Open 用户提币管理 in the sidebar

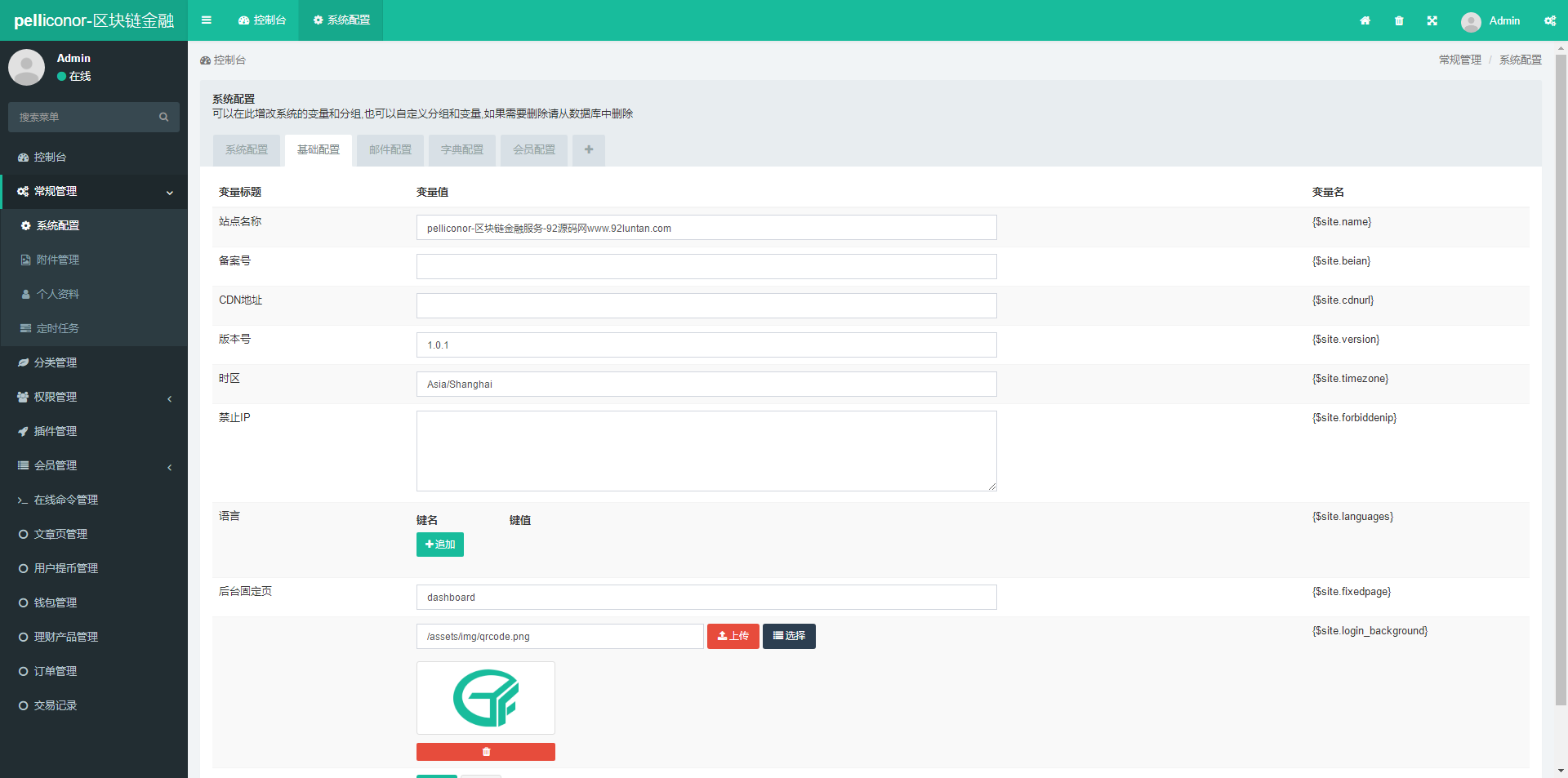[94, 568]
